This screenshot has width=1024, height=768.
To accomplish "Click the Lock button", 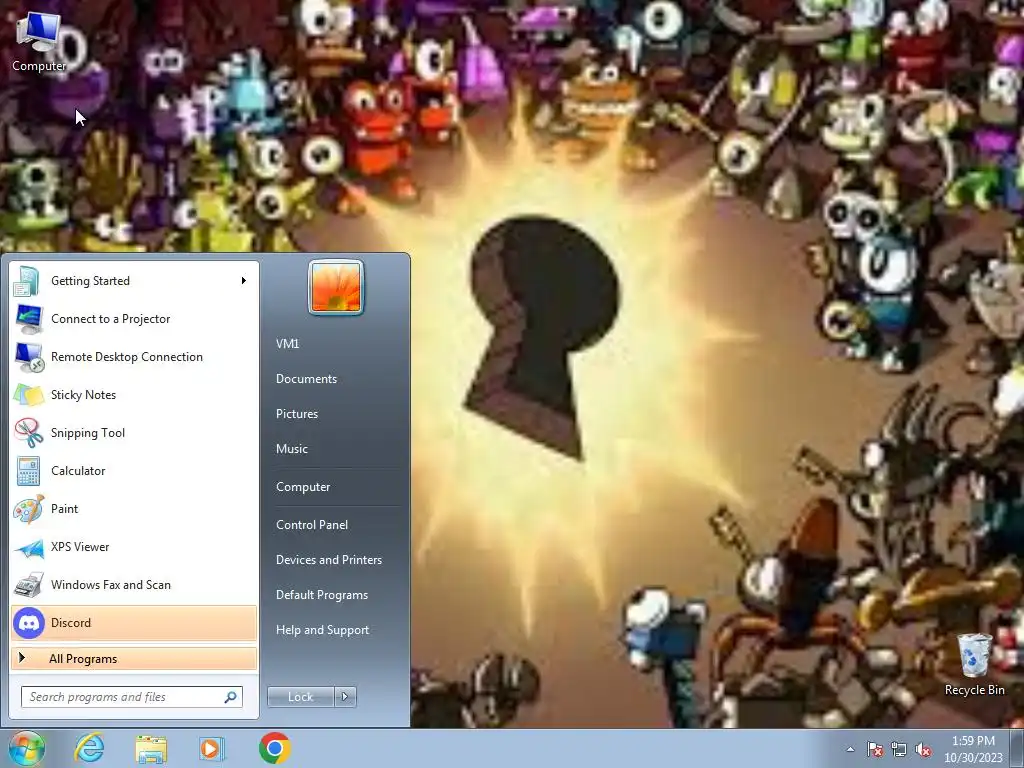I will click(300, 697).
